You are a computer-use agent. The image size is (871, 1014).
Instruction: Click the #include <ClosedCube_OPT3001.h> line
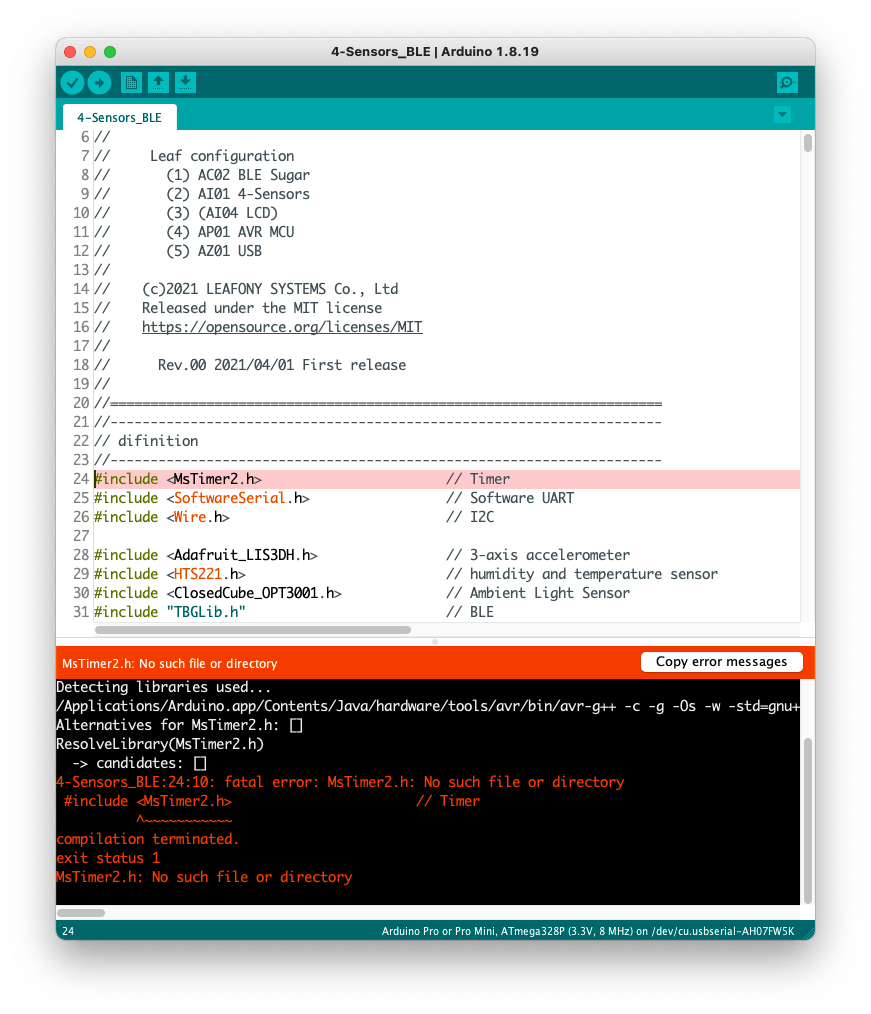tap(218, 592)
